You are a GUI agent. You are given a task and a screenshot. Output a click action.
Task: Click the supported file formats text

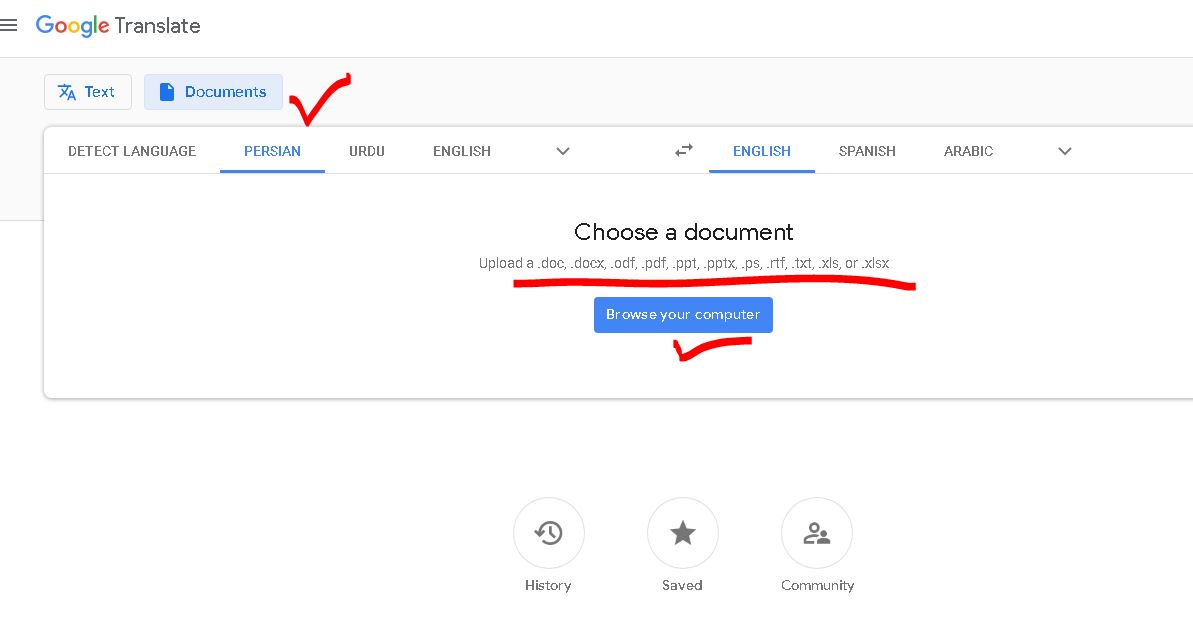(683, 264)
